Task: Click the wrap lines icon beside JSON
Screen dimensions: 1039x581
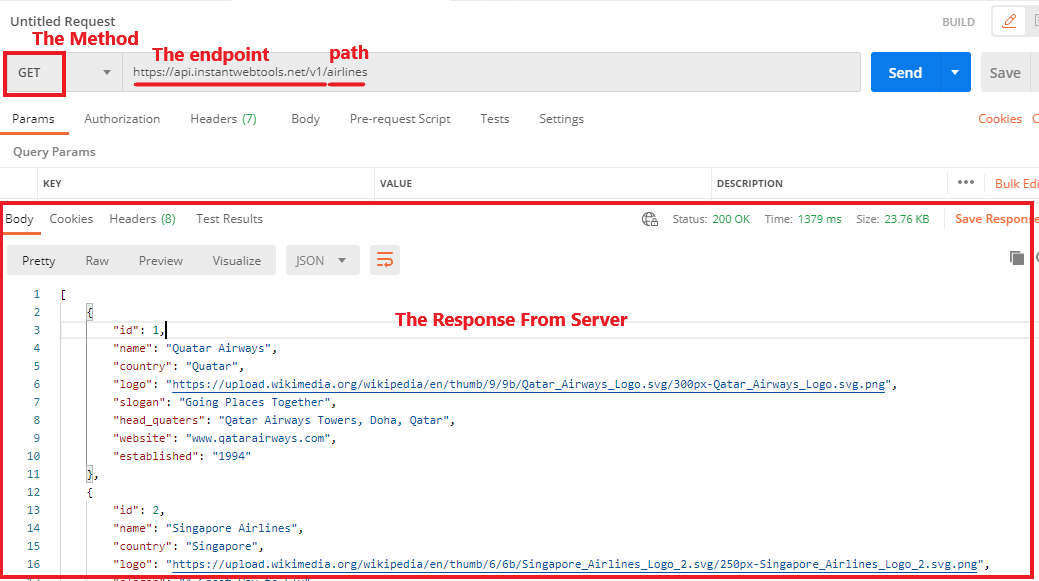Action: pyautogui.click(x=384, y=260)
